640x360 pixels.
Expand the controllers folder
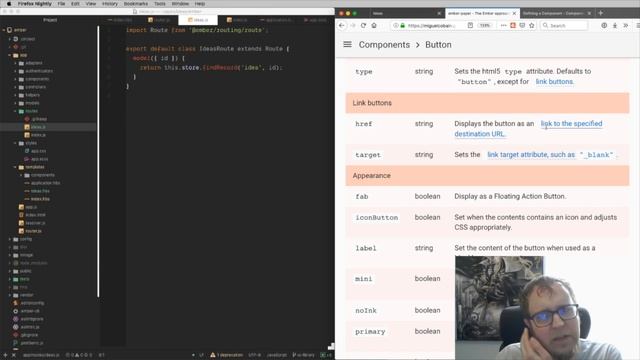coord(16,87)
